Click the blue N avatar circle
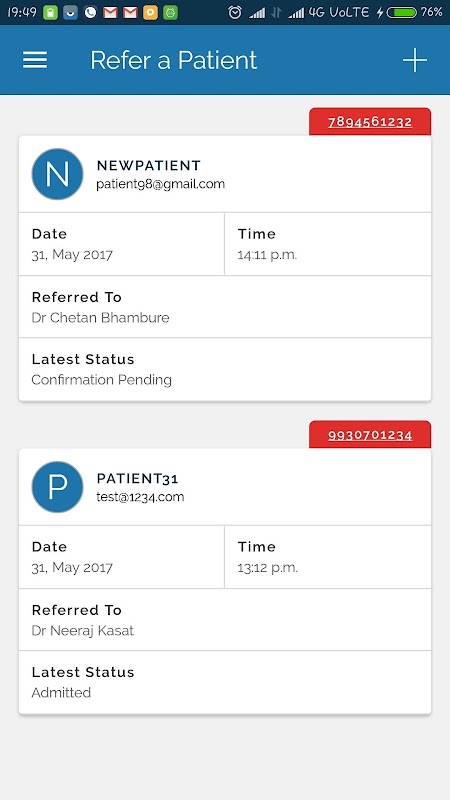 [57, 174]
